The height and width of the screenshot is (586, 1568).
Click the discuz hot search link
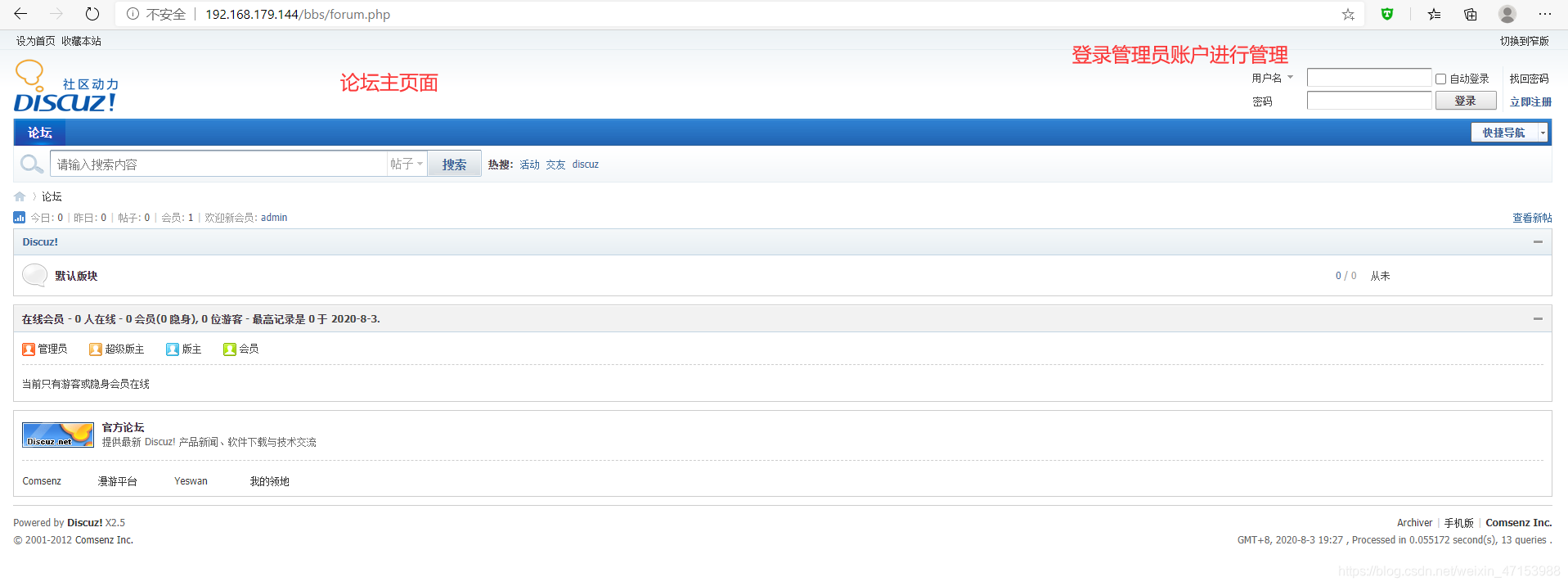pos(586,165)
